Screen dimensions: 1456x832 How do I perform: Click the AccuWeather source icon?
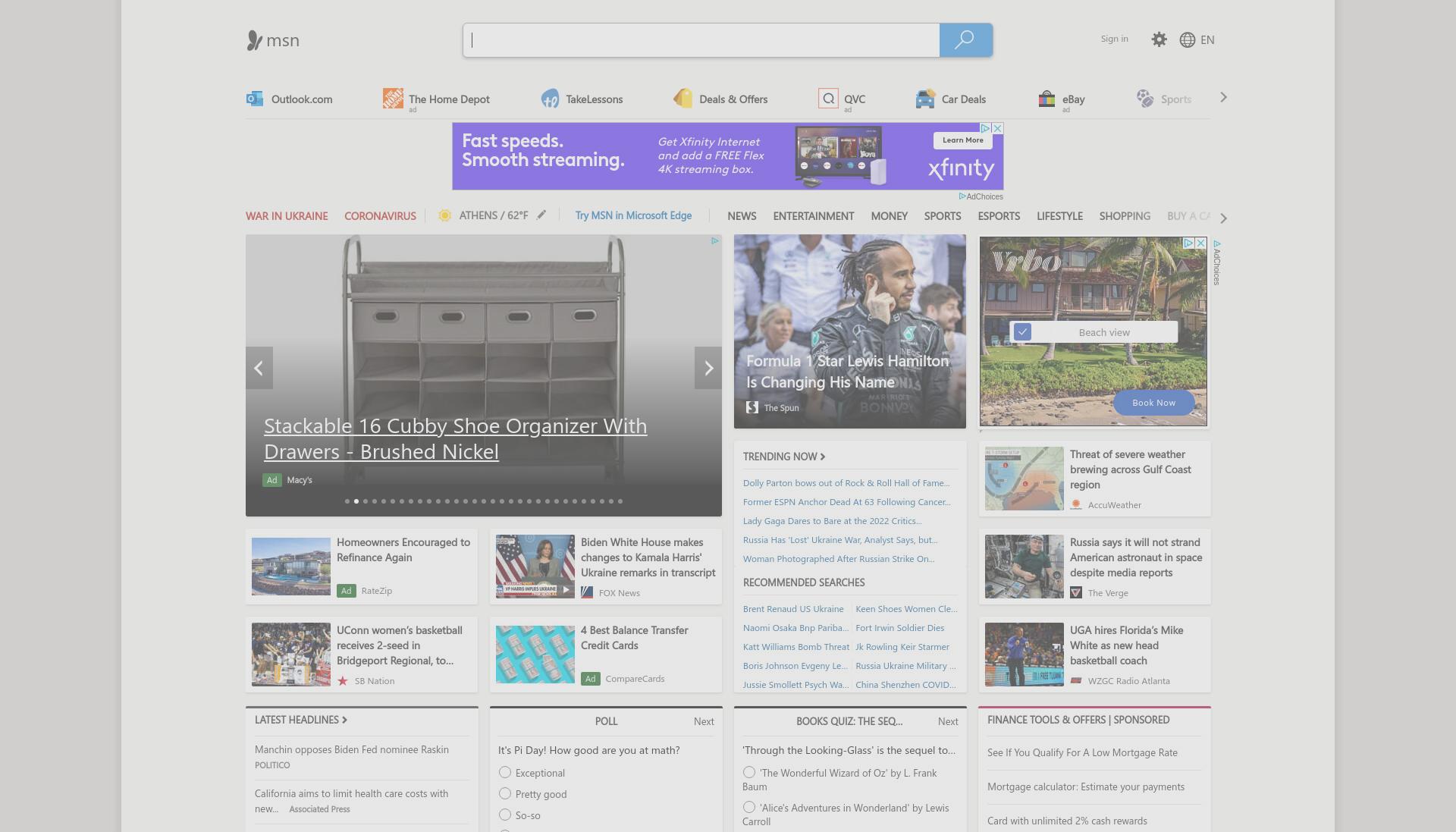1076,504
